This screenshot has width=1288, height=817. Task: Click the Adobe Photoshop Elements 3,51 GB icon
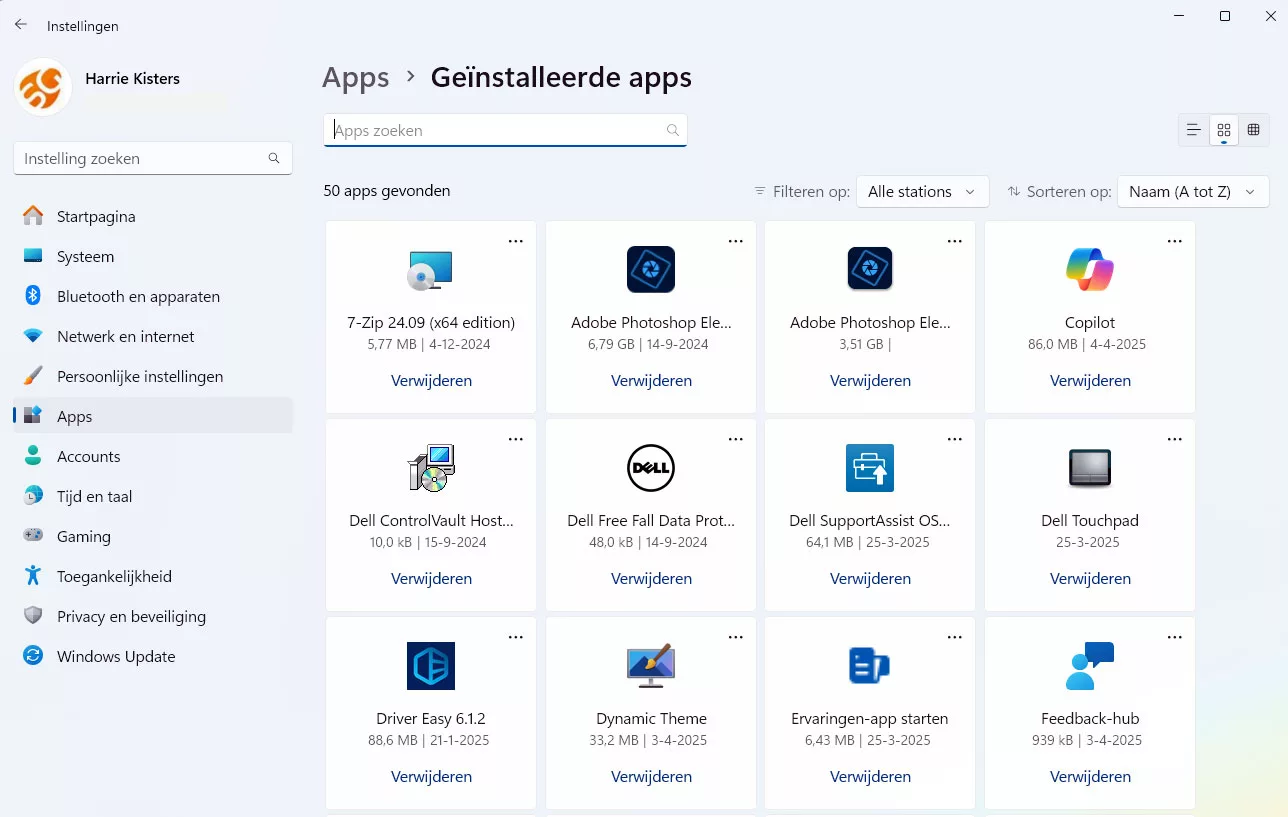(870, 270)
